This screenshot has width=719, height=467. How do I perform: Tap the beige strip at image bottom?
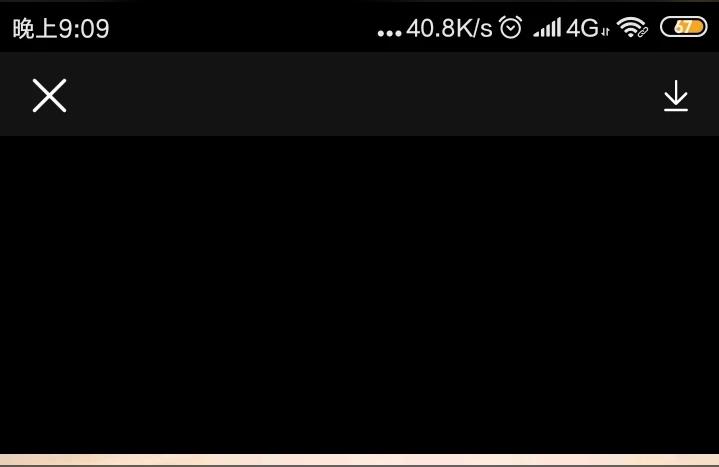[x=360, y=460]
